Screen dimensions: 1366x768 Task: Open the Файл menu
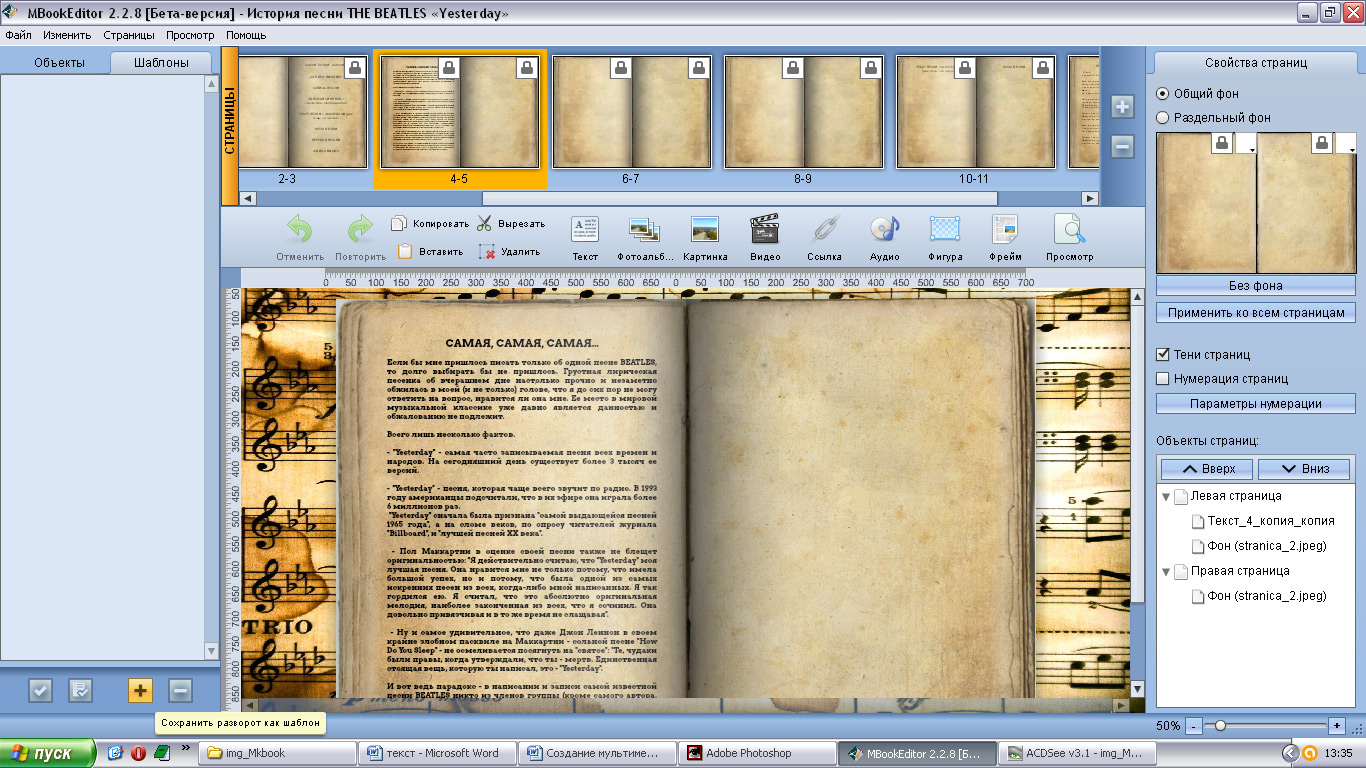click(18, 35)
